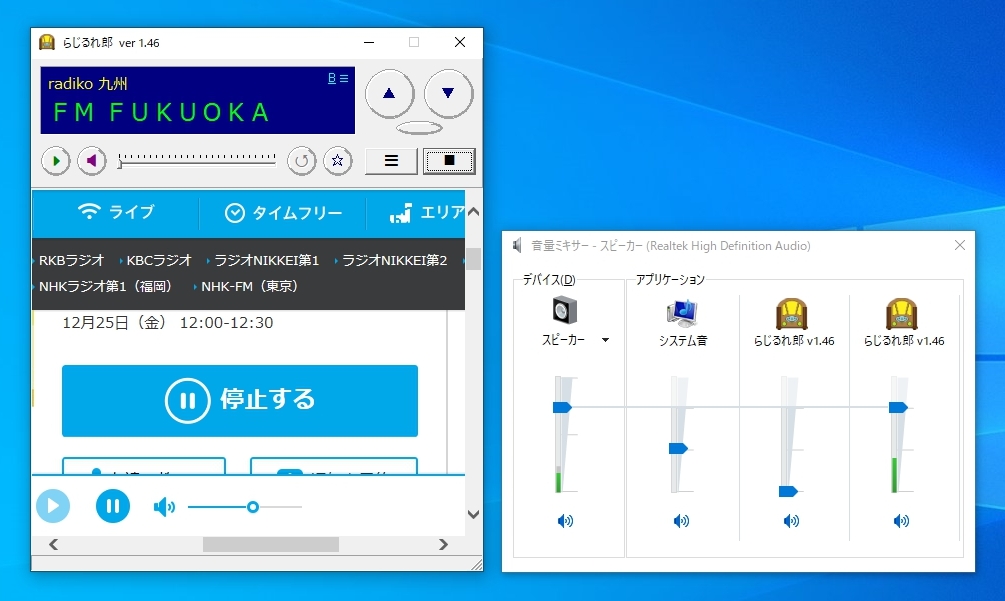Click the black square stop button

[449, 161]
